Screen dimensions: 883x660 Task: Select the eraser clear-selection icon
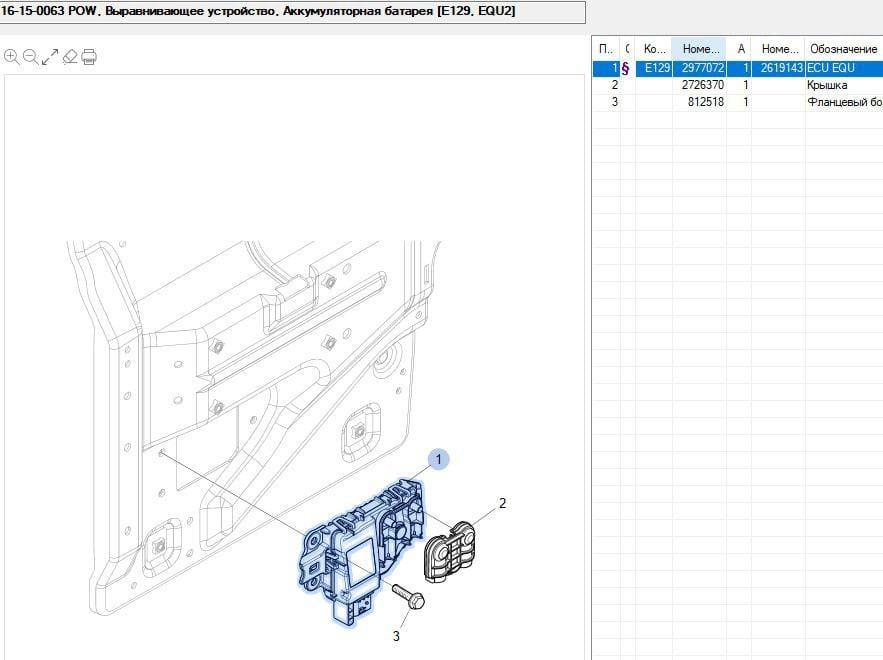(x=69, y=57)
